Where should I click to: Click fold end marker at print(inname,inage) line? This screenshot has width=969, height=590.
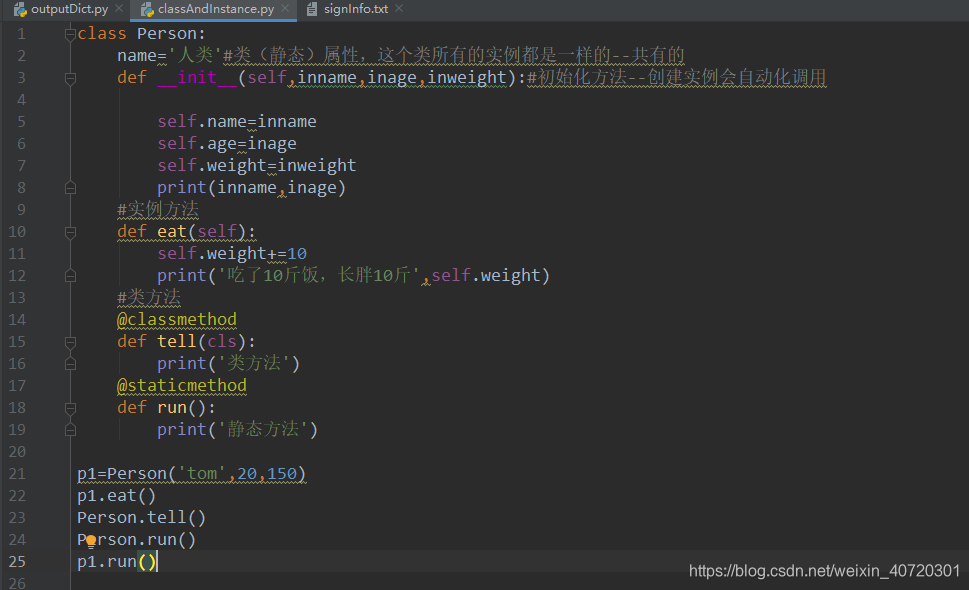[x=70, y=188]
